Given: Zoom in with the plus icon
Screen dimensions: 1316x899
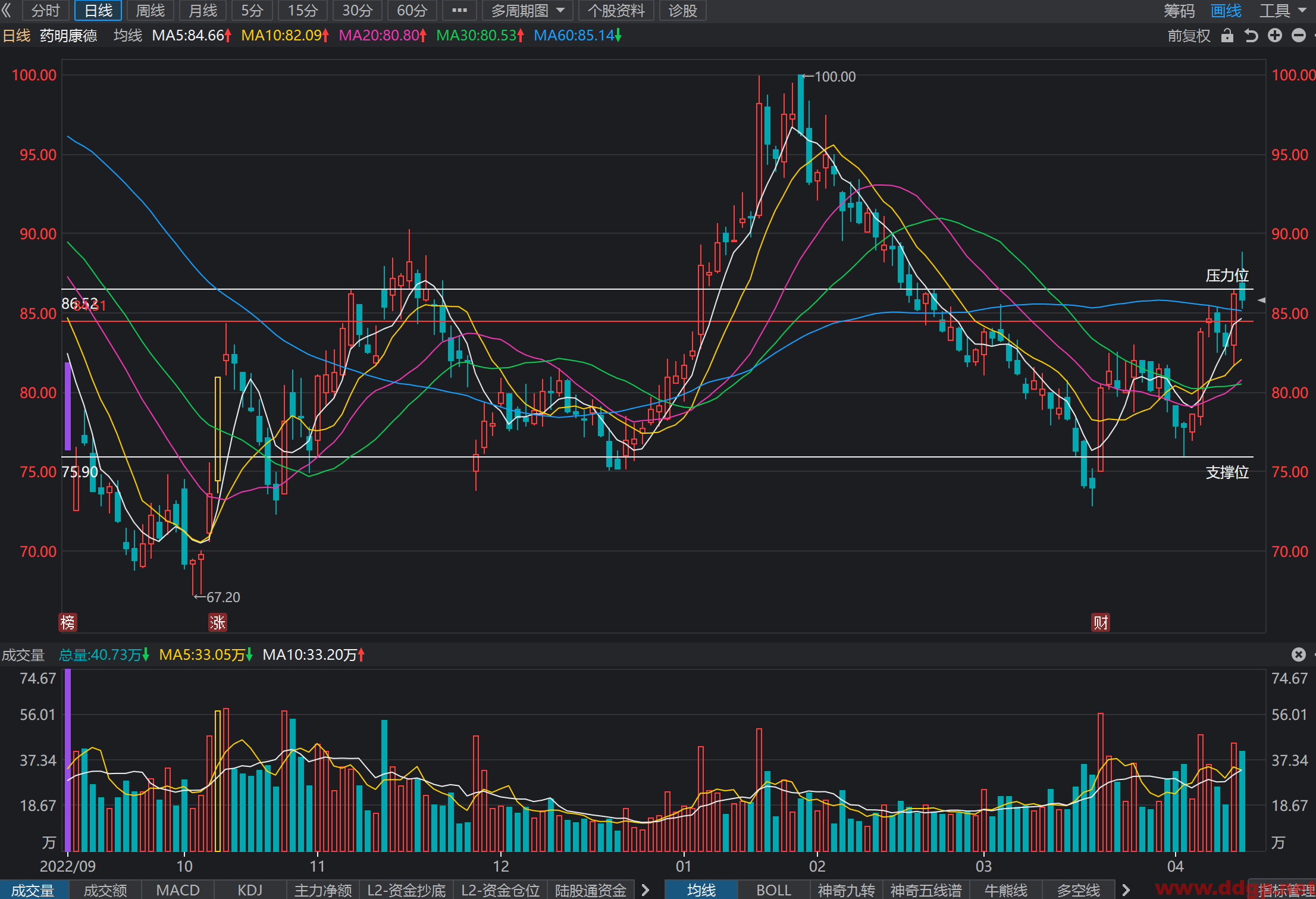Looking at the screenshot, I should (1275, 36).
